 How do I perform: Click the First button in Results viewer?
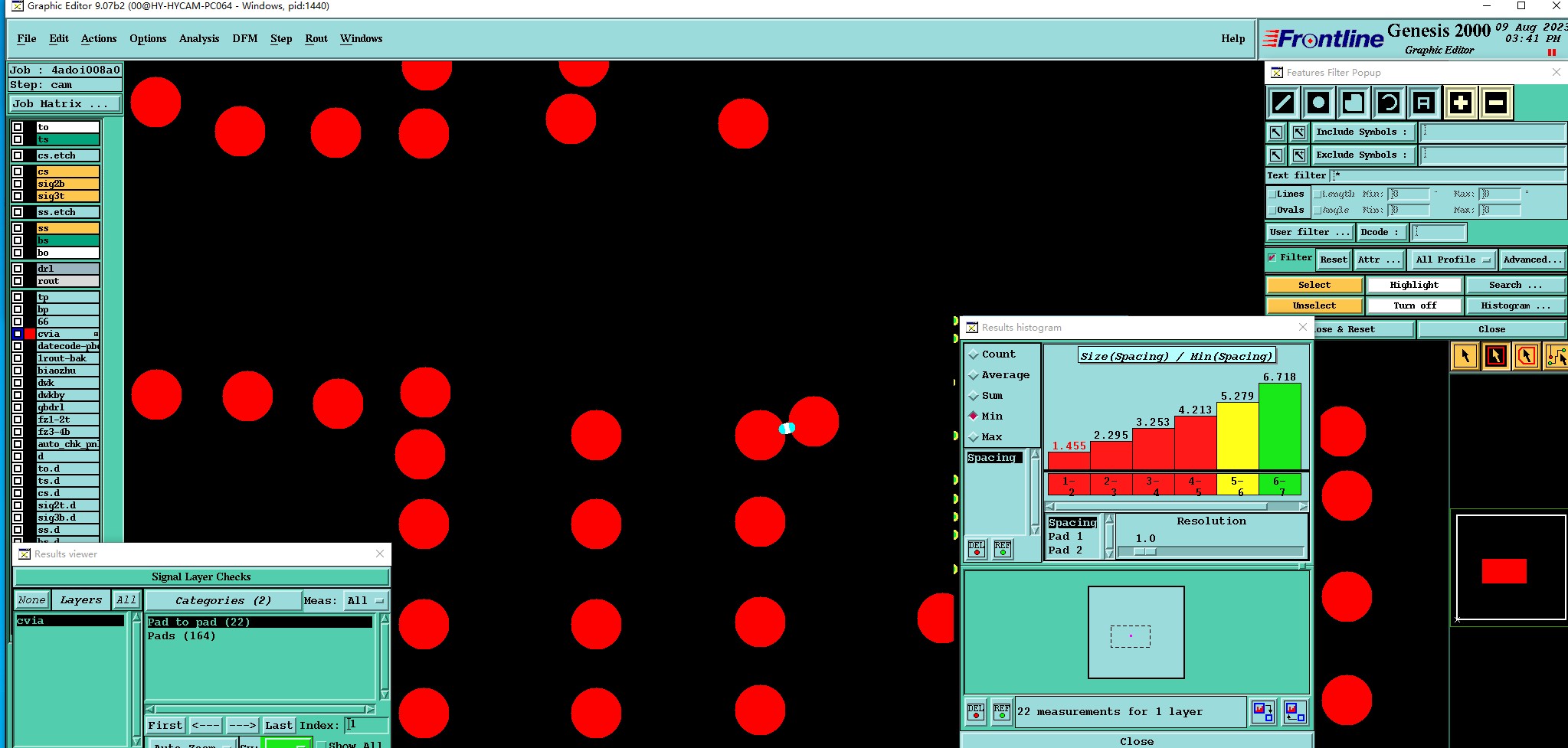165,726
